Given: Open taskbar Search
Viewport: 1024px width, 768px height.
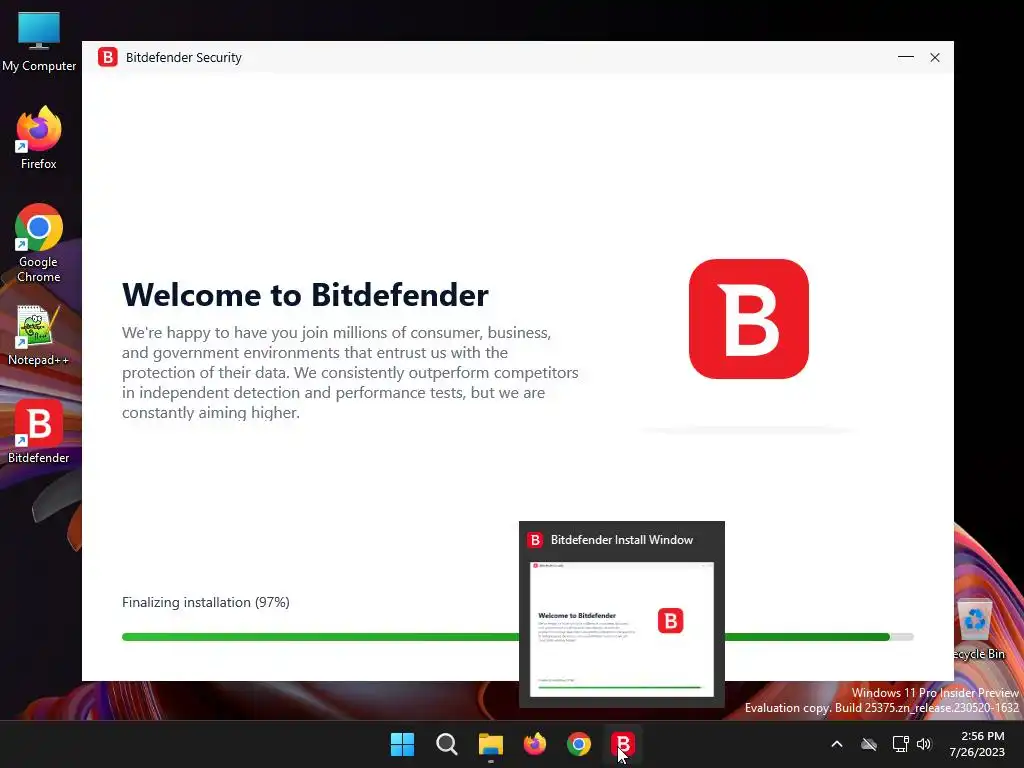Looking at the screenshot, I should [x=447, y=744].
